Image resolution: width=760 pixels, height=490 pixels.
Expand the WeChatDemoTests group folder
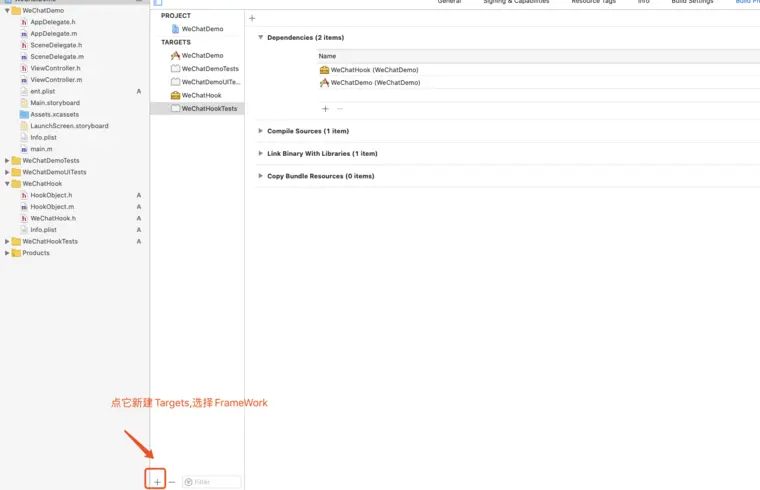coord(7,160)
